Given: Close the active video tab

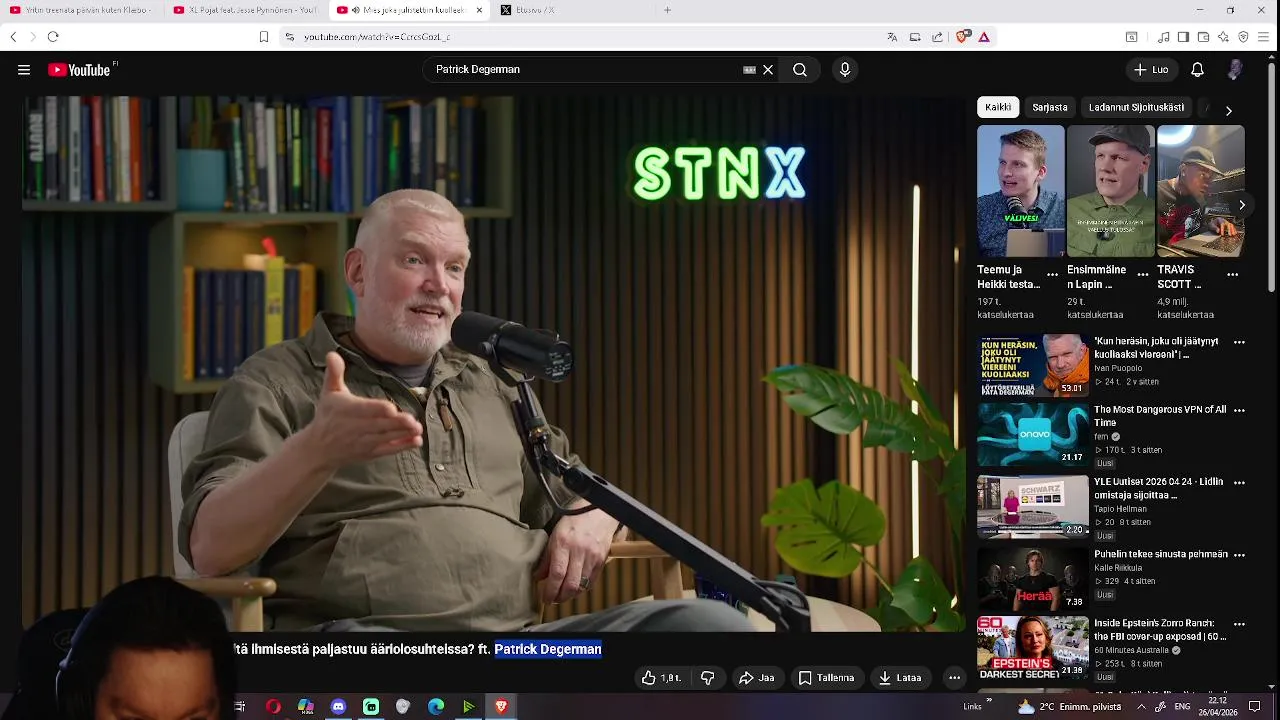Looking at the screenshot, I should pos(479,10).
